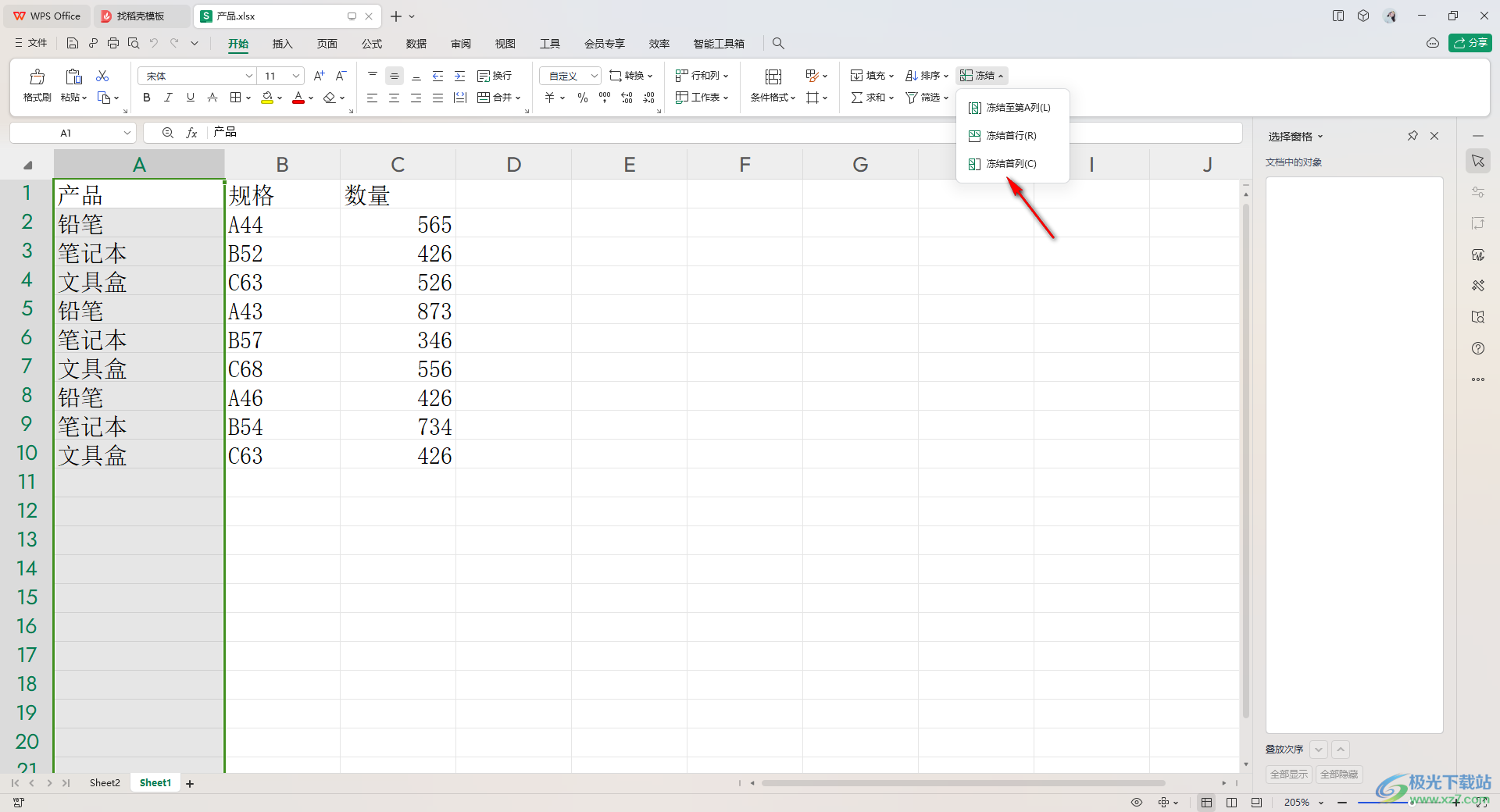Image resolution: width=1500 pixels, height=812 pixels.
Task: Click the search magnifier icon in the menu bar
Action: coord(778,43)
